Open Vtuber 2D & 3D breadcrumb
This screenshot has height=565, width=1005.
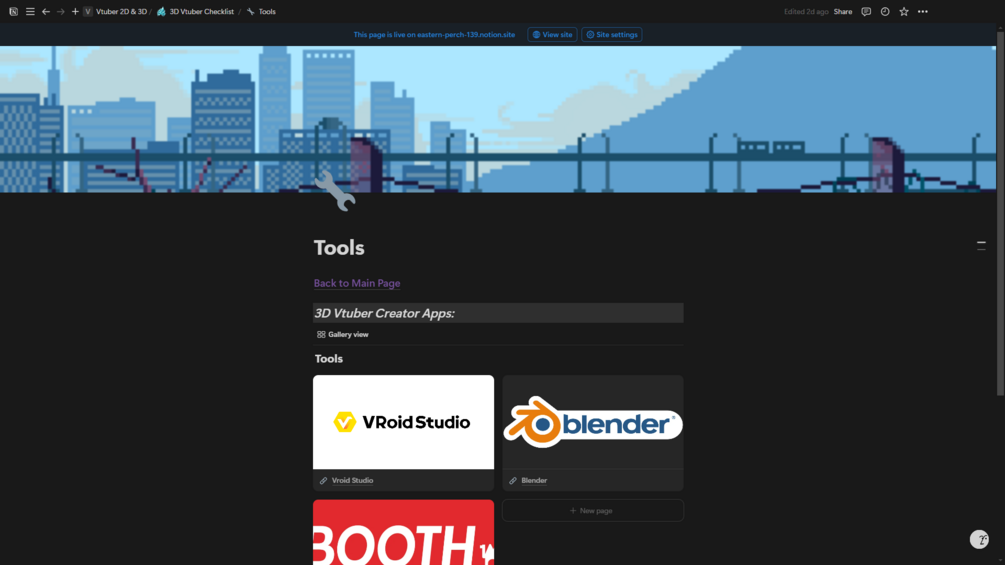pos(115,12)
